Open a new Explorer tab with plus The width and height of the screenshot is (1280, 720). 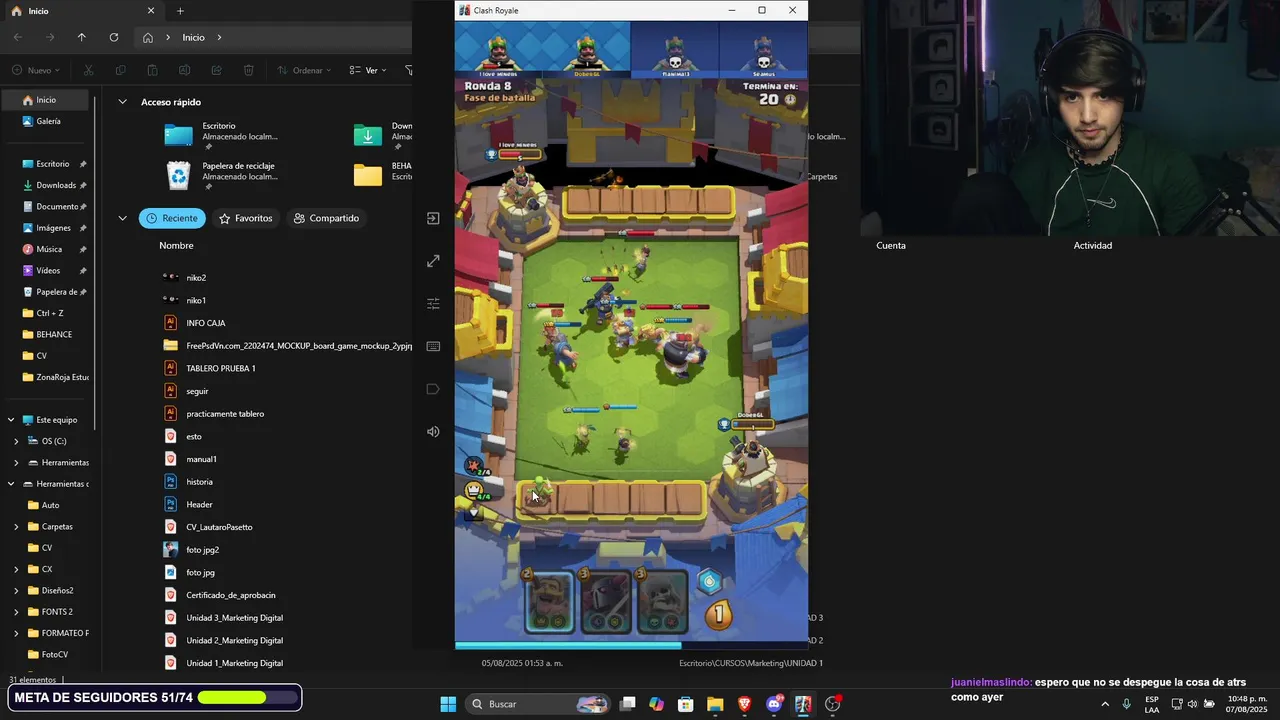(180, 11)
